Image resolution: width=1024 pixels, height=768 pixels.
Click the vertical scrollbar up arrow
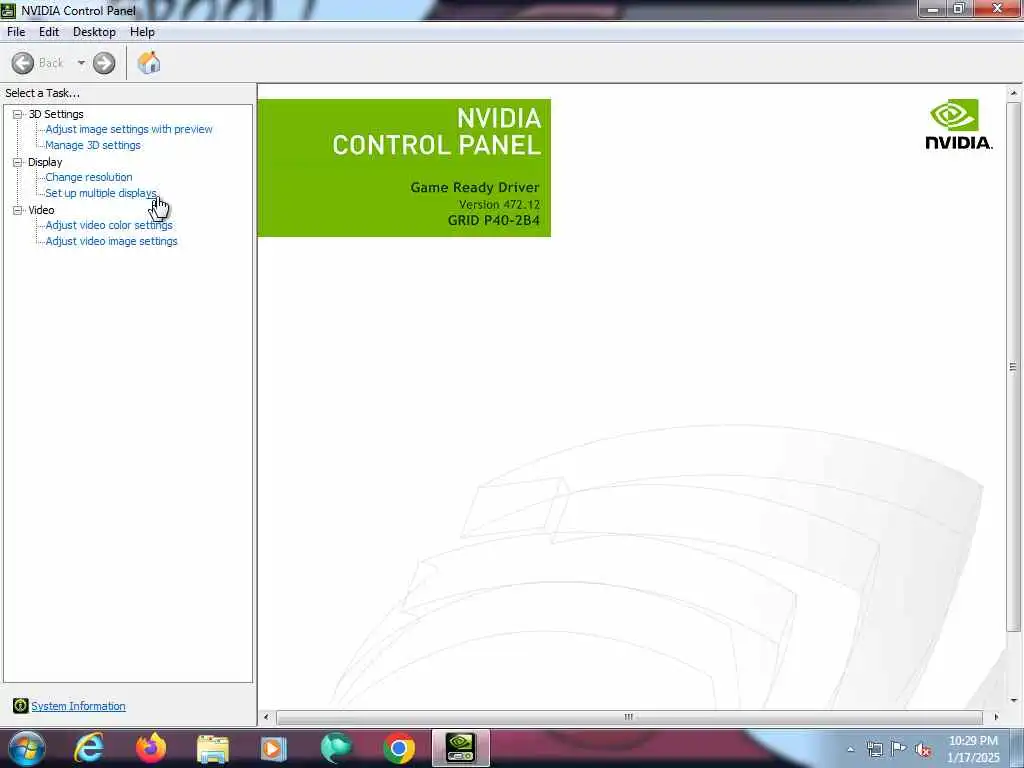pyautogui.click(x=1013, y=93)
